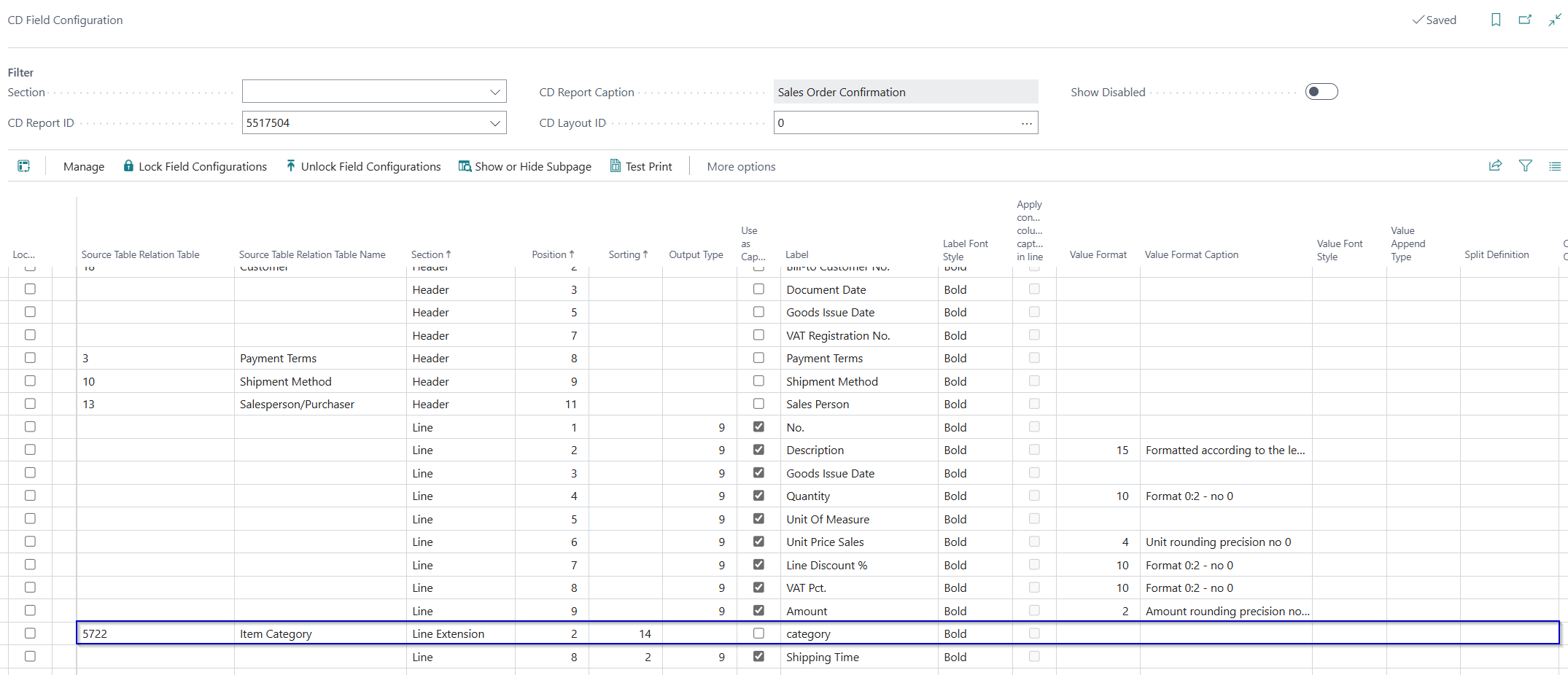Click the Label Font Style column header
This screenshot has height=675, width=1568.
(965, 250)
